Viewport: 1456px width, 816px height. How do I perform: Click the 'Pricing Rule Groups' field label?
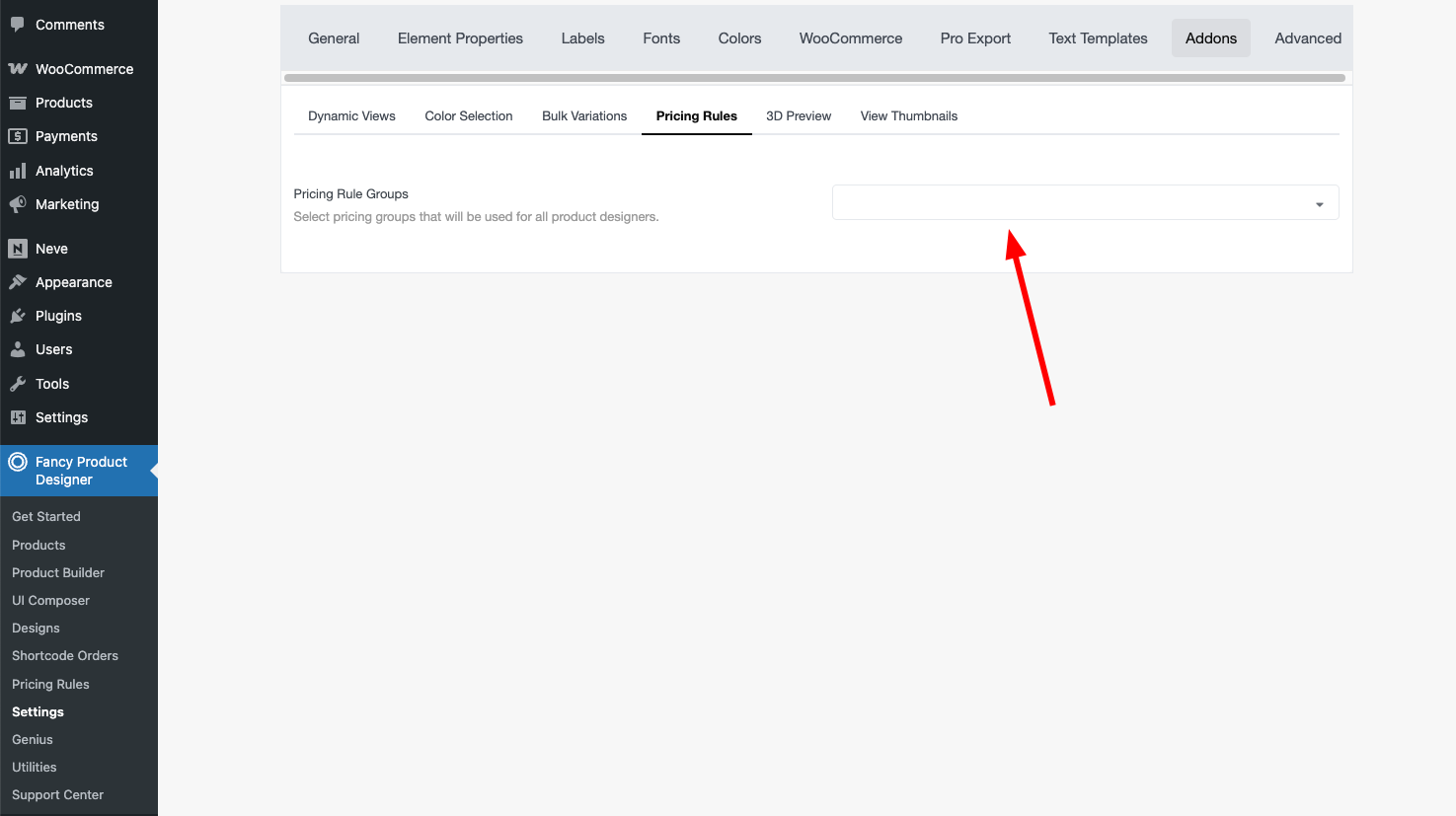[x=350, y=194]
